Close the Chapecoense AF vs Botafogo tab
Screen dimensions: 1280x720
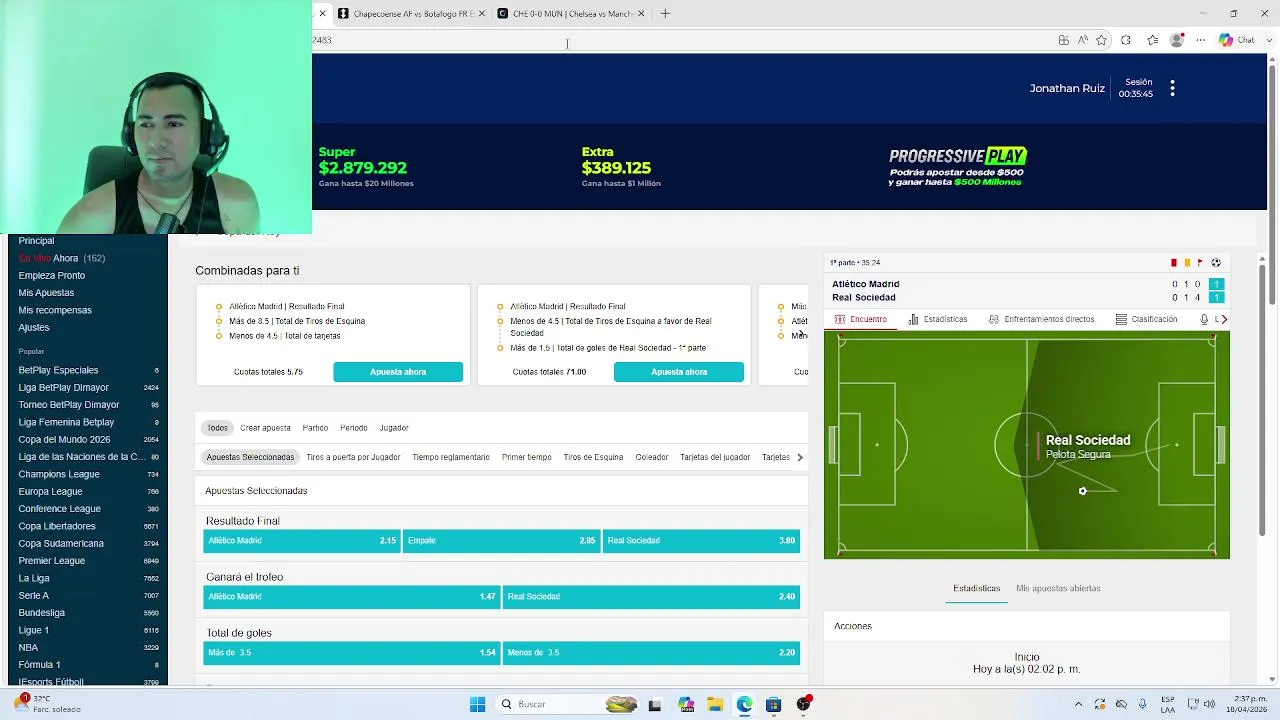(482, 13)
